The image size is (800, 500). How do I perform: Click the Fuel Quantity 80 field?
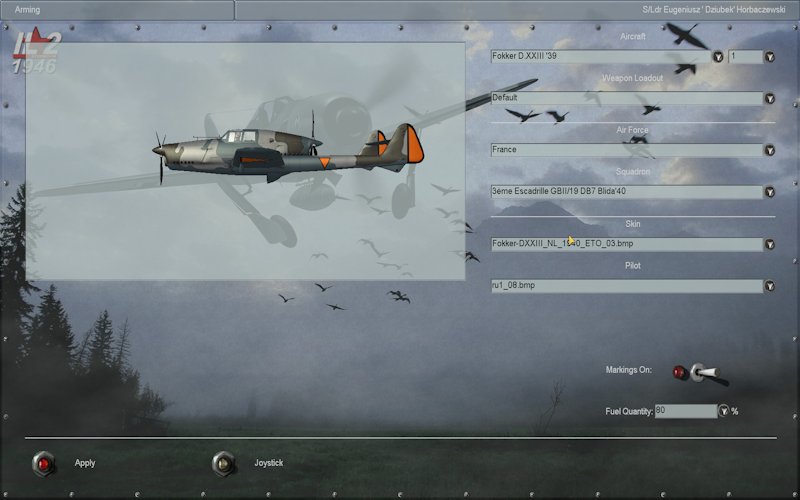click(686, 411)
